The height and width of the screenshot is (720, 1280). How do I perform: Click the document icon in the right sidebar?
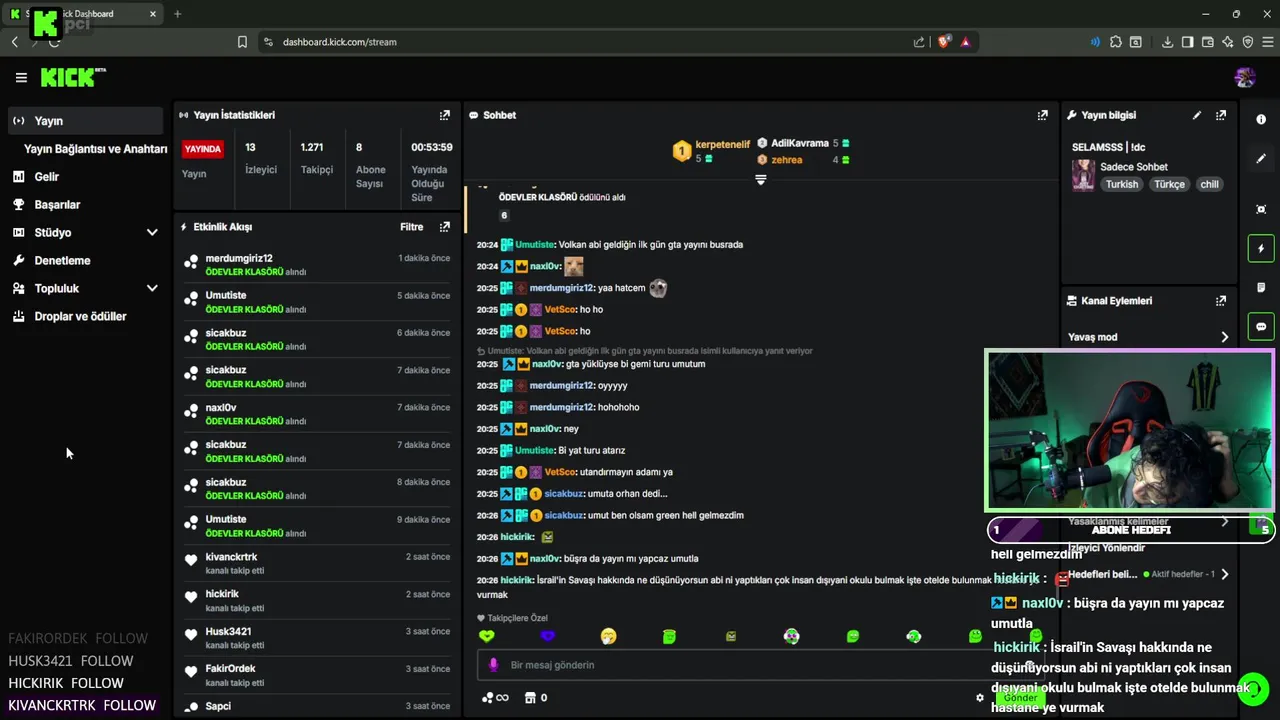coord(1261,288)
